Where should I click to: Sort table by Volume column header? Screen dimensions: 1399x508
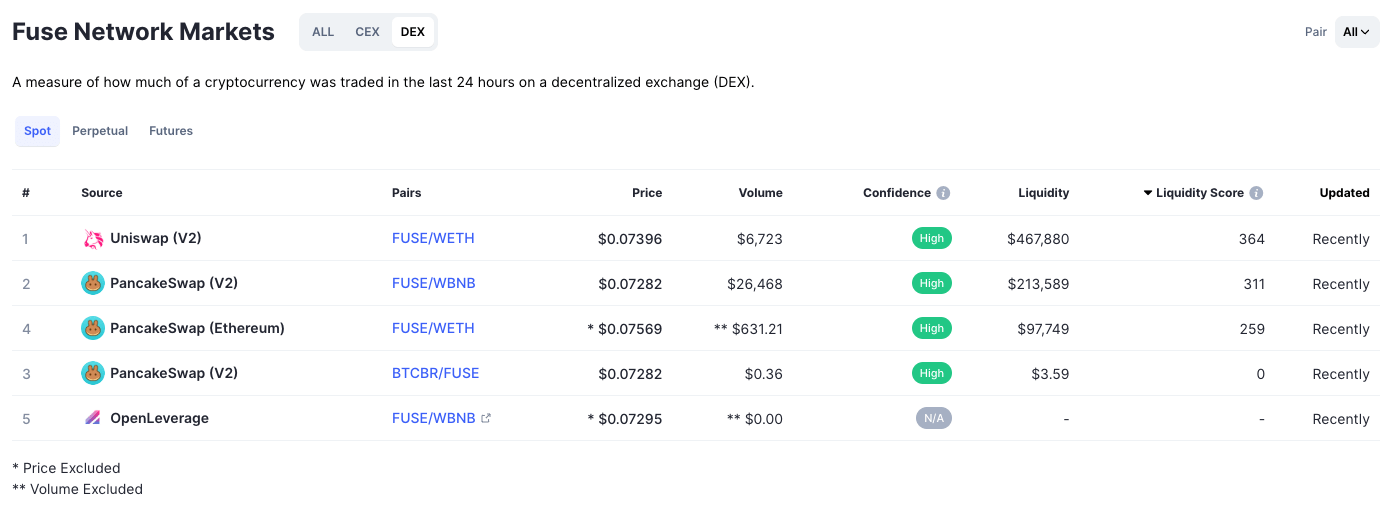pyautogui.click(x=760, y=193)
